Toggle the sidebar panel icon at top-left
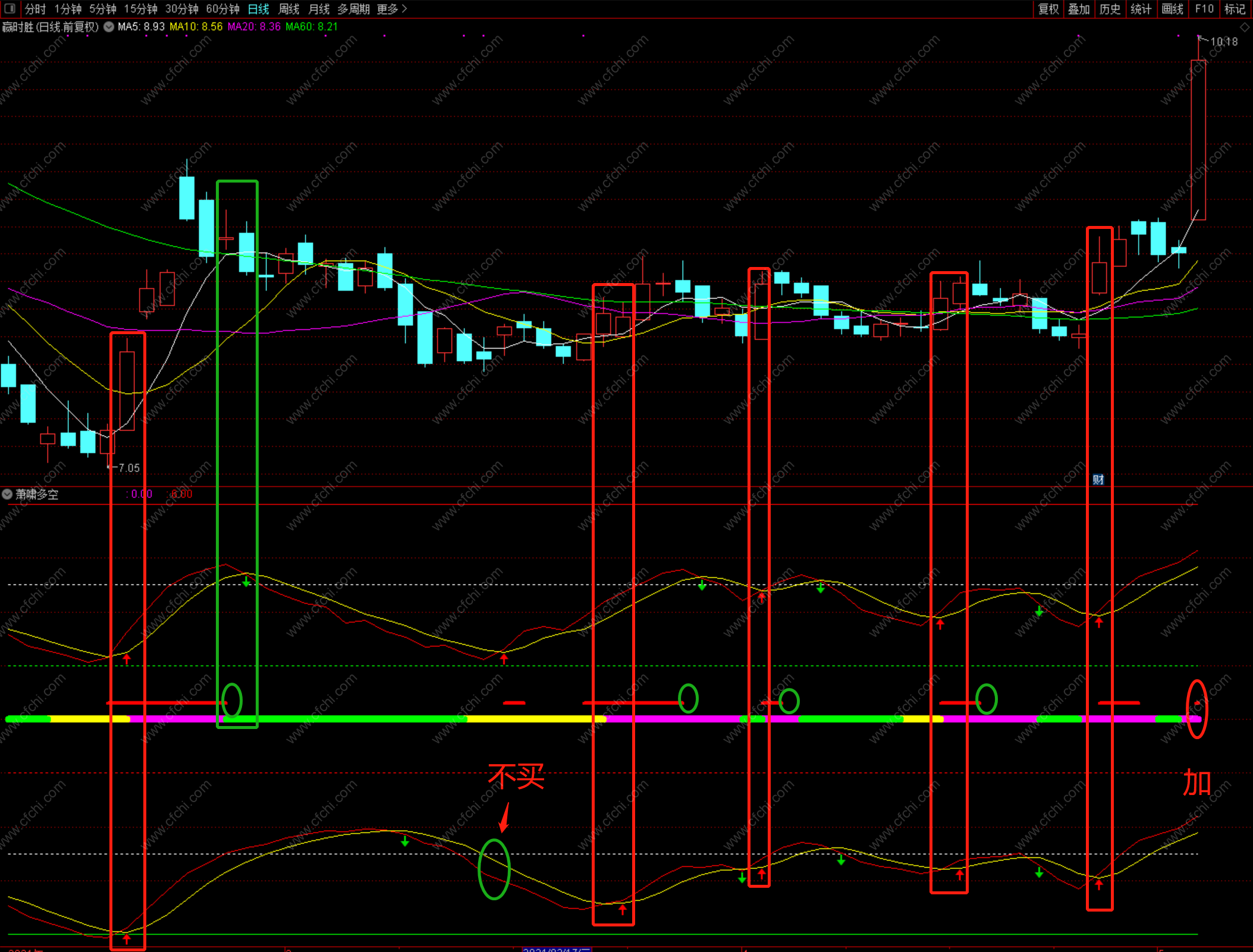 [x=10, y=8]
